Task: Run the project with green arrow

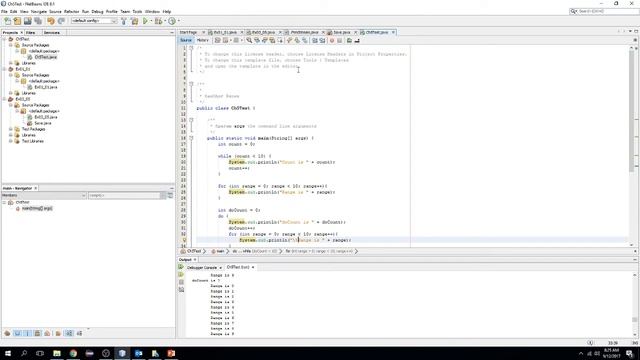Action: click(x=145, y=21)
